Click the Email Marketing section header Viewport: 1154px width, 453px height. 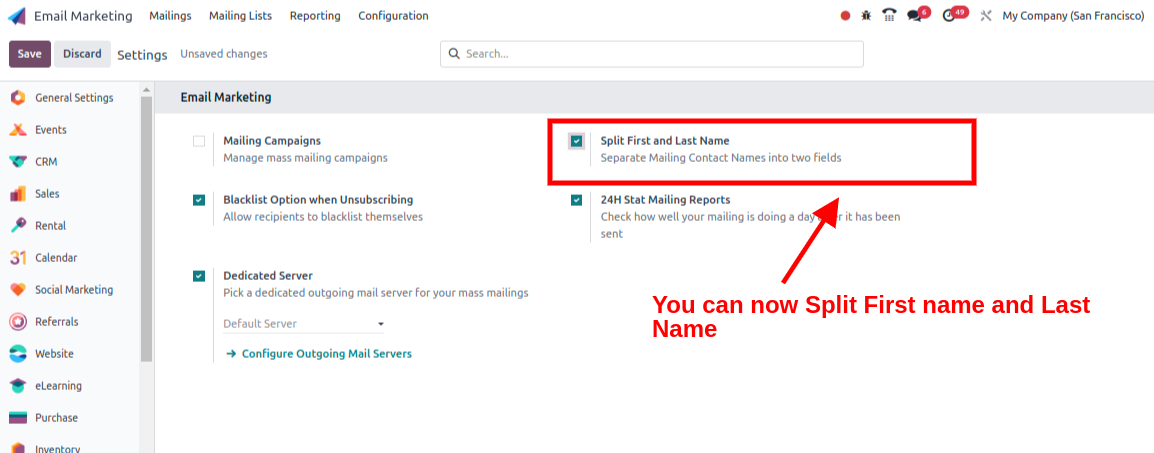(x=226, y=97)
